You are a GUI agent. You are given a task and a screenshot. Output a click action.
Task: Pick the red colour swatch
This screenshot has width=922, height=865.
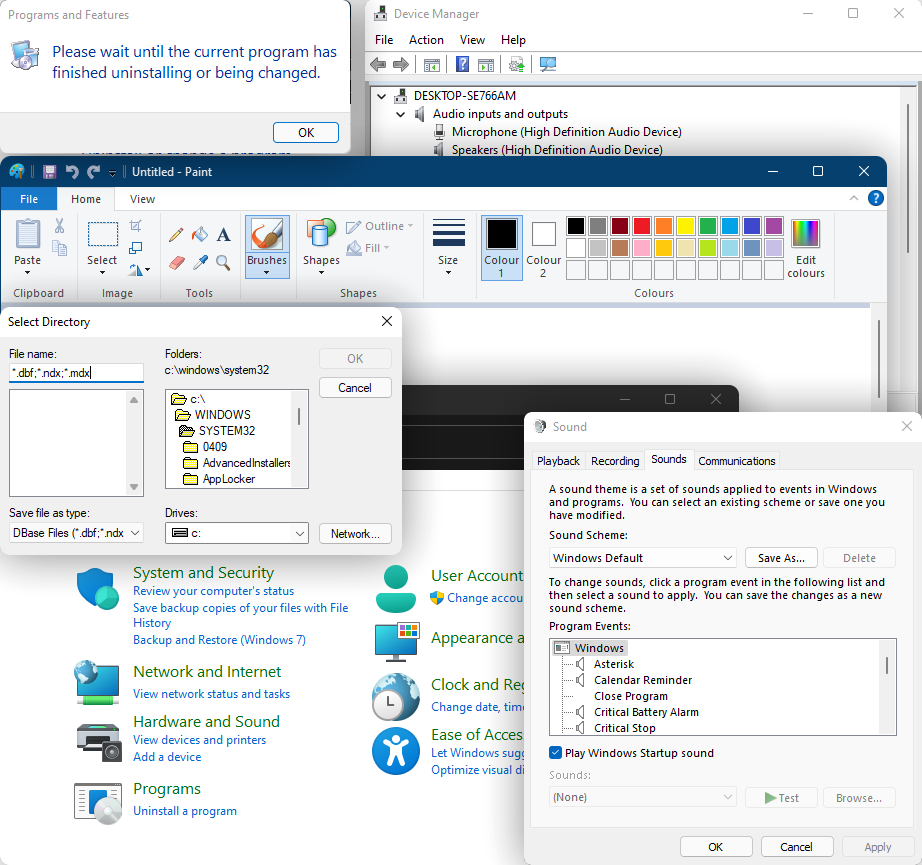pyautogui.click(x=642, y=226)
